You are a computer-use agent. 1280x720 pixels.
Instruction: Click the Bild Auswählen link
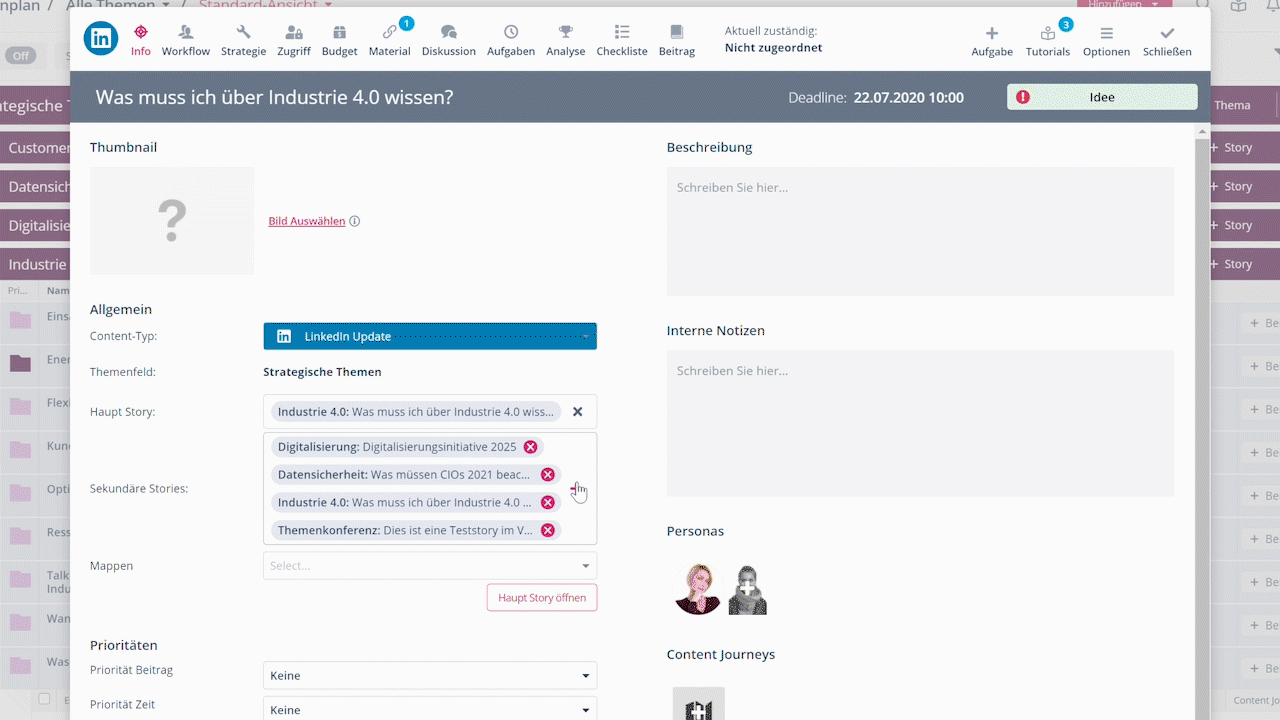tap(306, 221)
